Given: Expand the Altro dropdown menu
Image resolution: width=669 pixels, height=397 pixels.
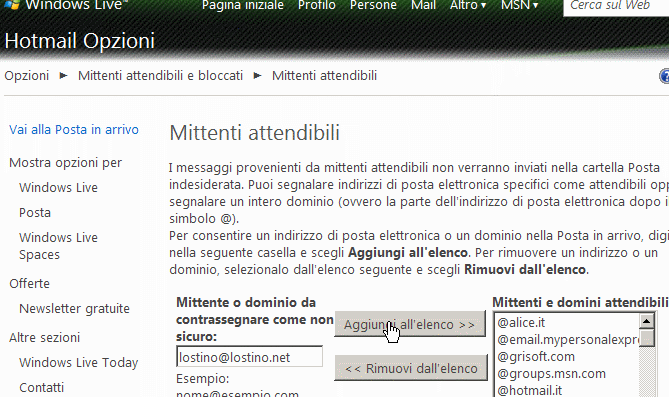Looking at the screenshot, I should [468, 5].
